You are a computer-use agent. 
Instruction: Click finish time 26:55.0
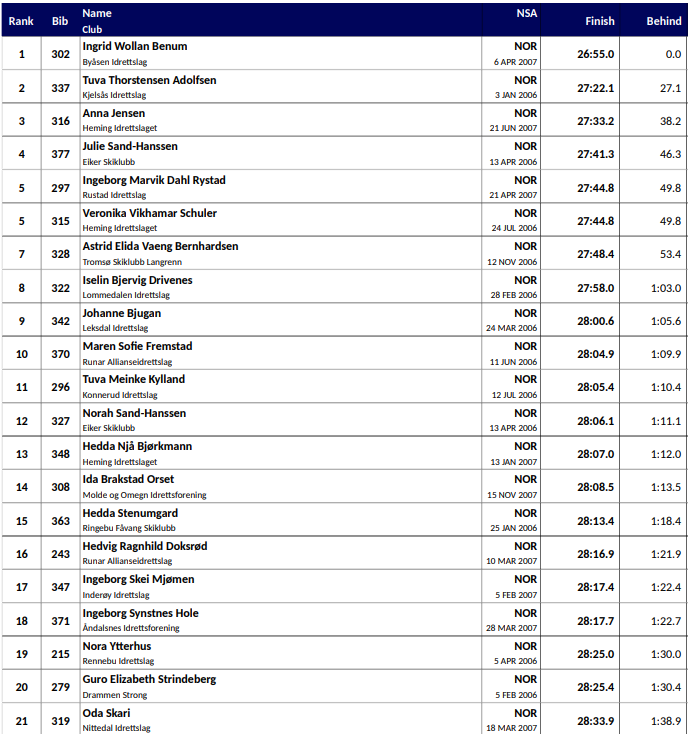coord(596,54)
